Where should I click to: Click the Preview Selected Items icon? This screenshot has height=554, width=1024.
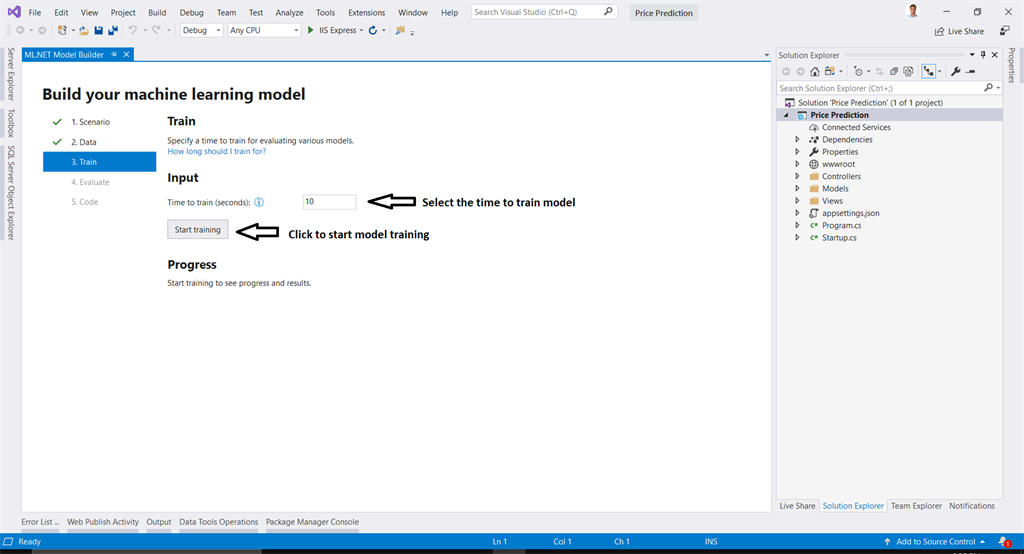(971, 71)
